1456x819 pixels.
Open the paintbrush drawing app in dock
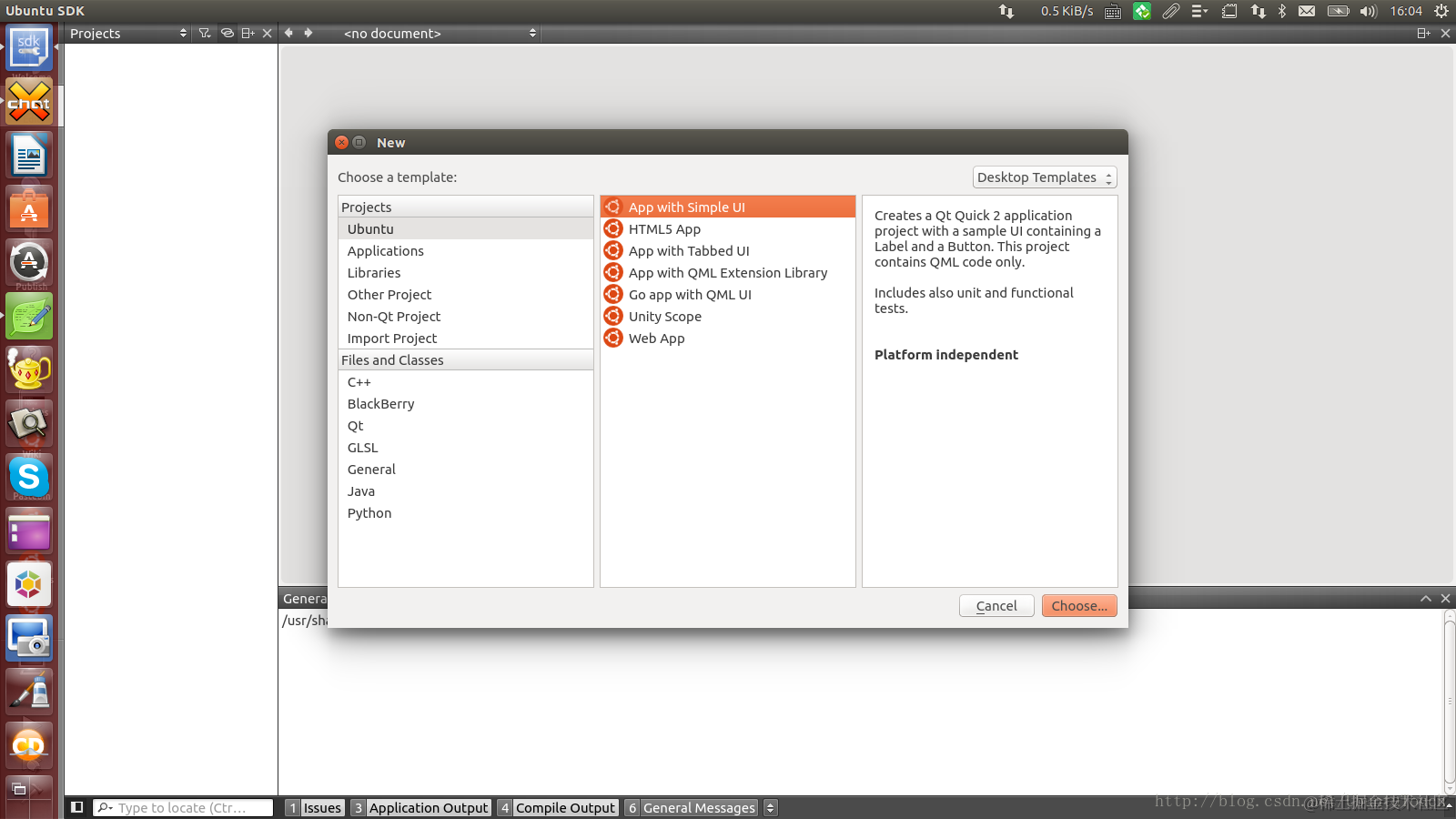[29, 692]
